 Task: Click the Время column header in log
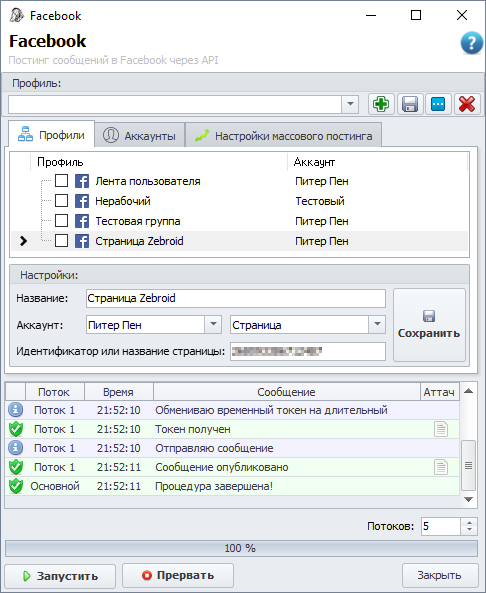(x=118, y=392)
